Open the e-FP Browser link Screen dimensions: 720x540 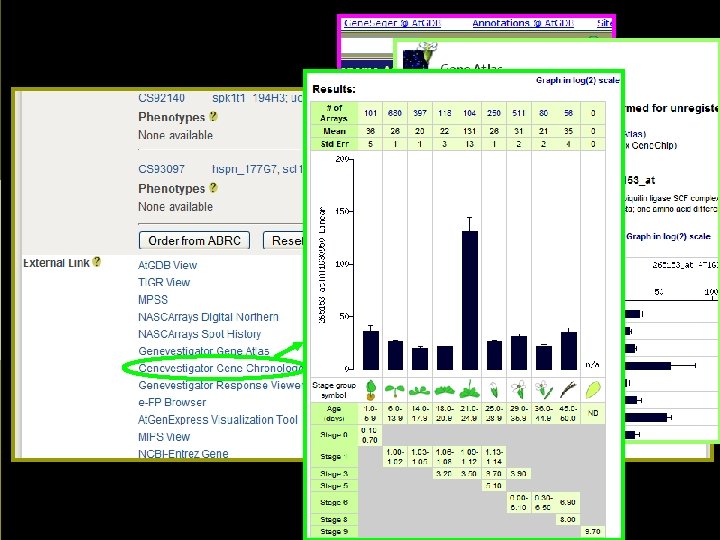click(172, 402)
